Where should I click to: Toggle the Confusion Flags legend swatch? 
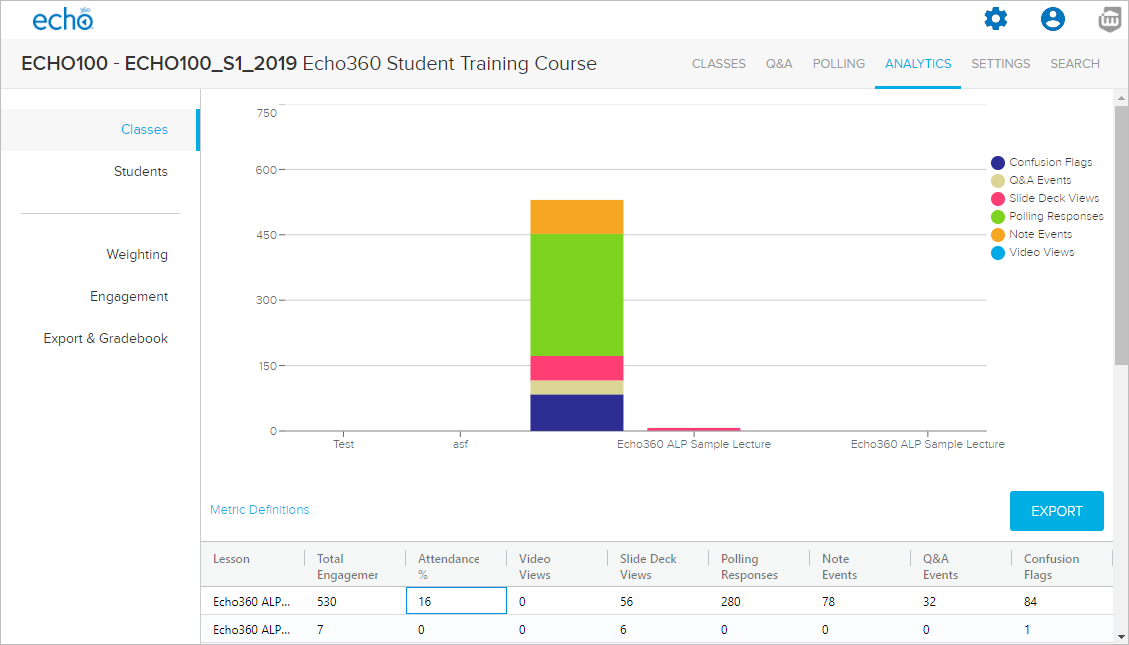click(997, 163)
